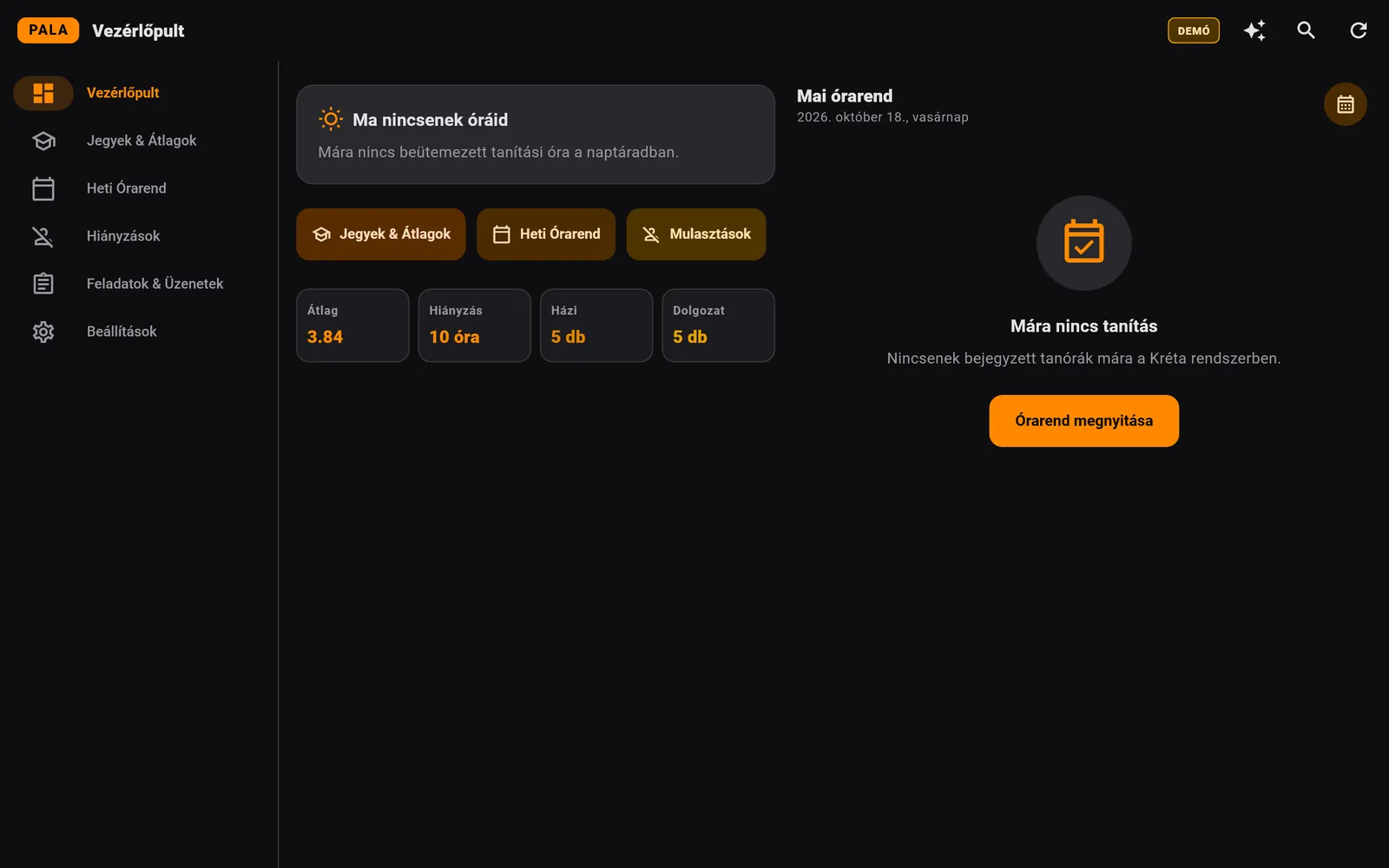Click the 'Ma nincsenek óráid' heading
The height and width of the screenshot is (868, 1389).
coord(431,120)
